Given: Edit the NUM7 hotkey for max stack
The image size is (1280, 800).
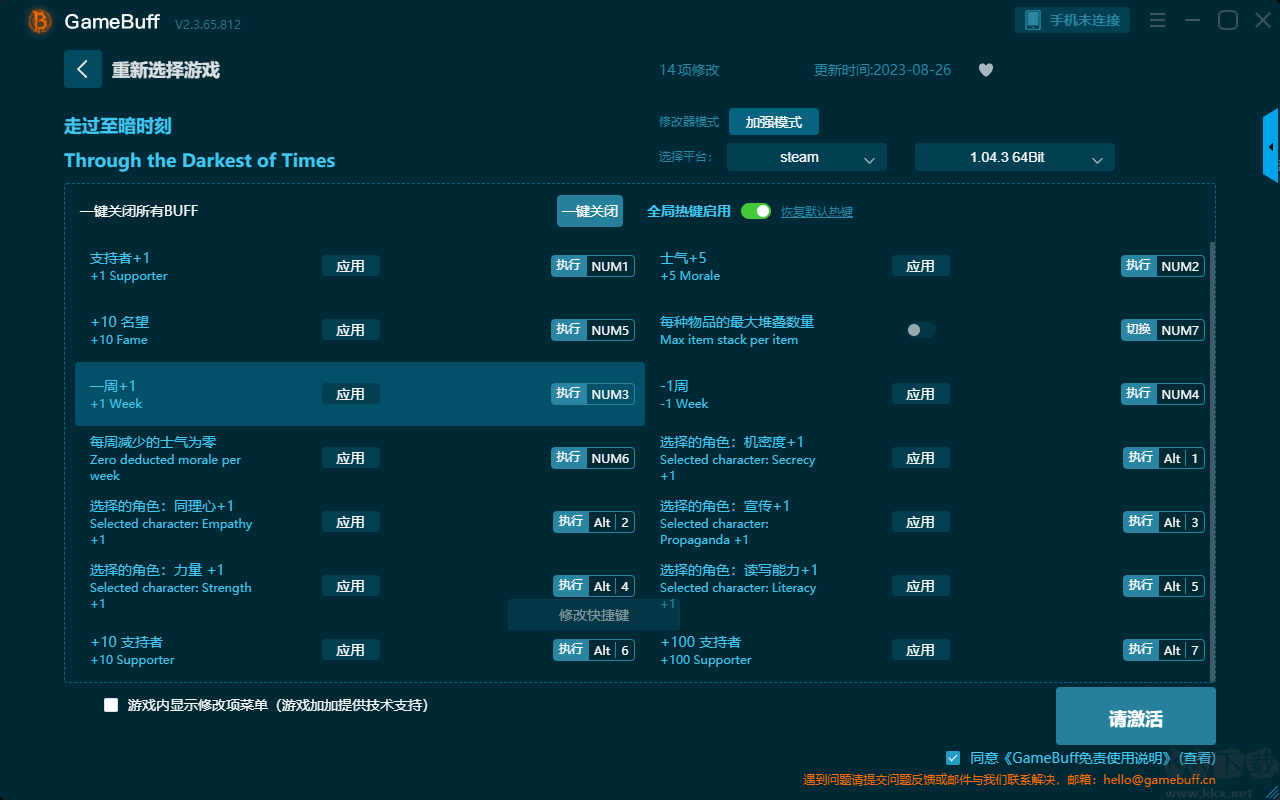Looking at the screenshot, I should point(1180,330).
